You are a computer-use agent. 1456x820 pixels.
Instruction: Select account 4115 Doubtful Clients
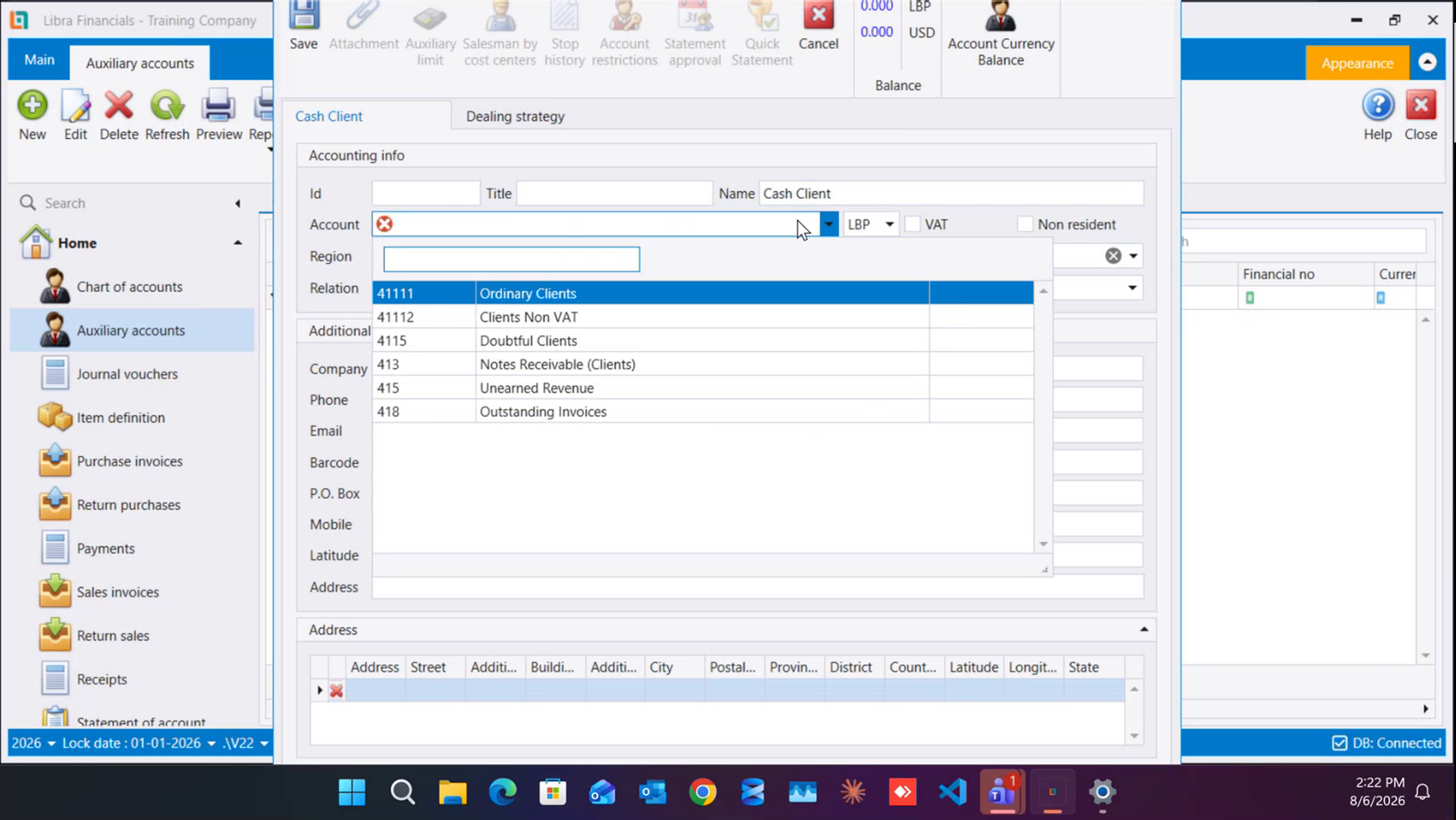pos(703,341)
